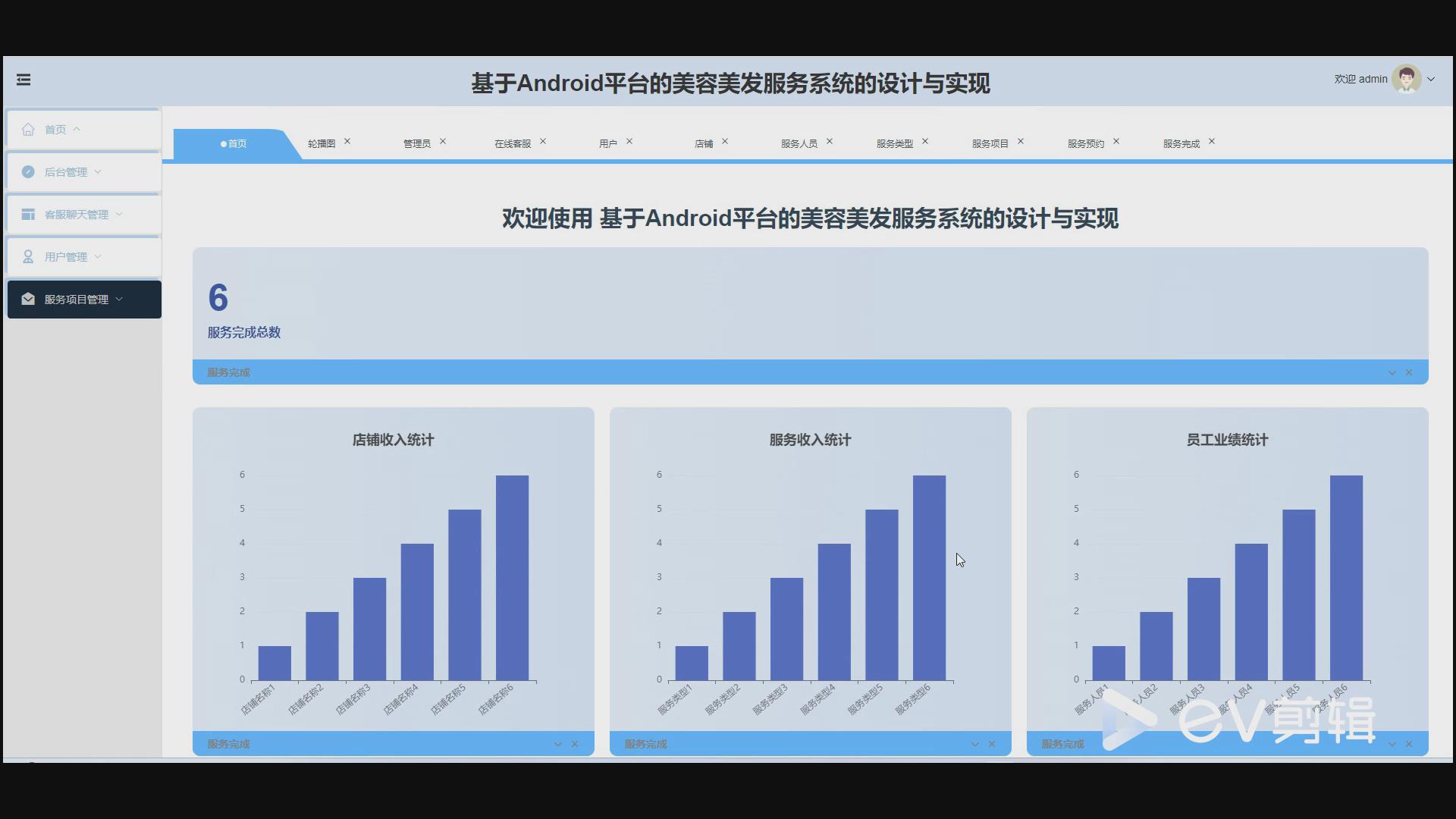Collapse the 服务完成 panel with its chevron
Image resolution: width=1456 pixels, height=819 pixels.
[1392, 372]
